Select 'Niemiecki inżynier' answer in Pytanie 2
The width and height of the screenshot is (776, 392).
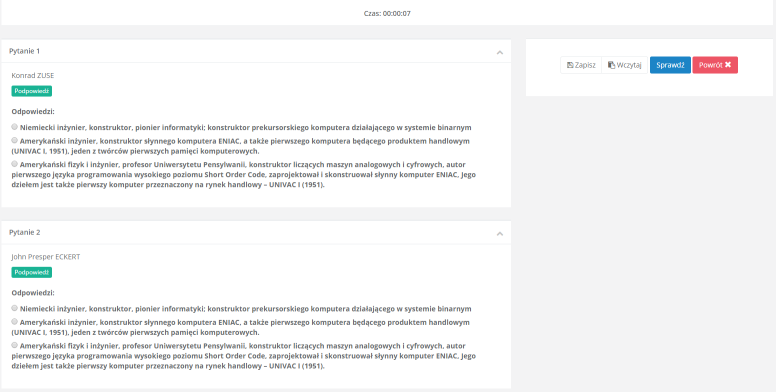coord(15,308)
